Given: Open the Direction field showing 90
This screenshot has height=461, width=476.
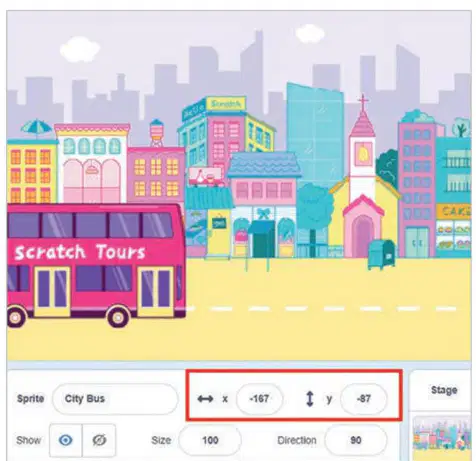Looking at the screenshot, I should (356, 440).
